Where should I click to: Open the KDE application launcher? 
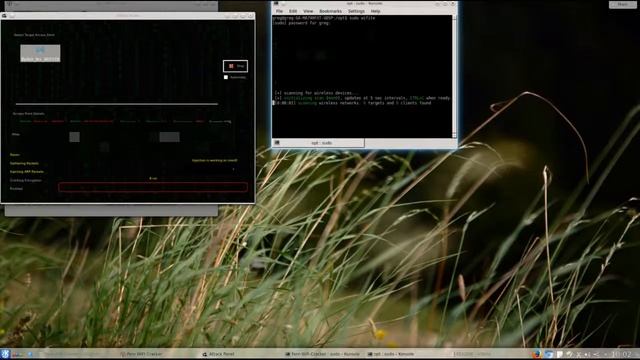point(4,354)
